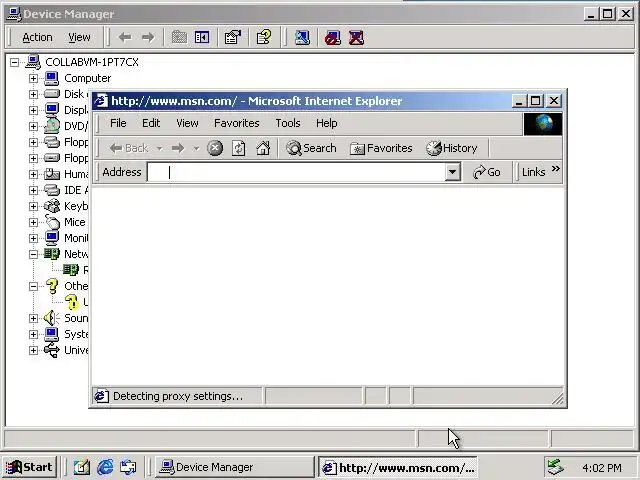
Task: Open the Edit menu in Internet Explorer
Action: pos(151,123)
